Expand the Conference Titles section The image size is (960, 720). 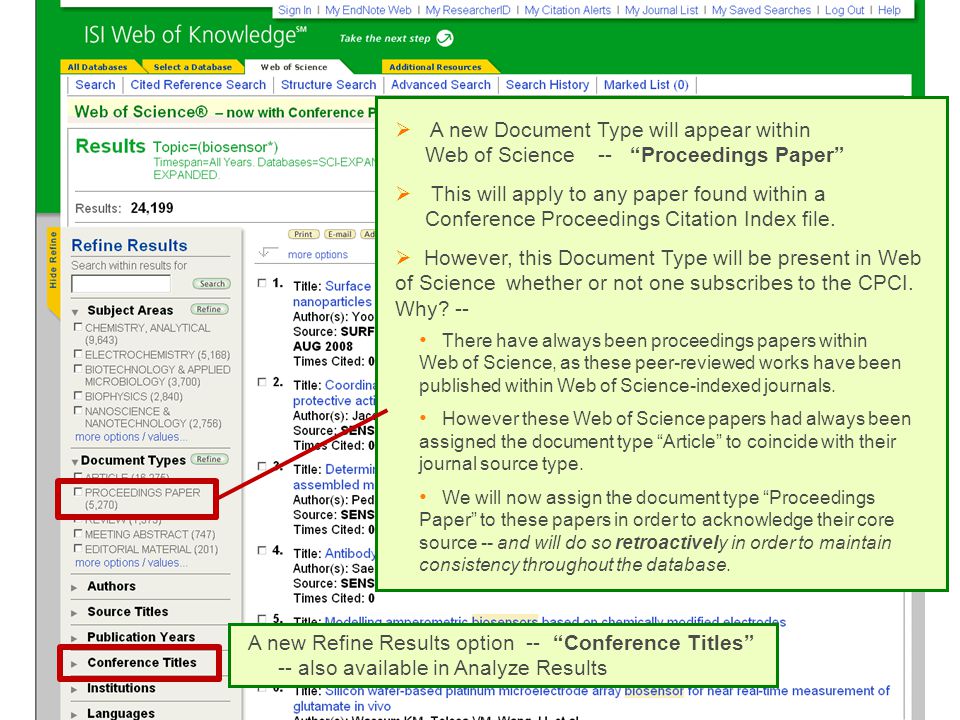tap(74, 664)
